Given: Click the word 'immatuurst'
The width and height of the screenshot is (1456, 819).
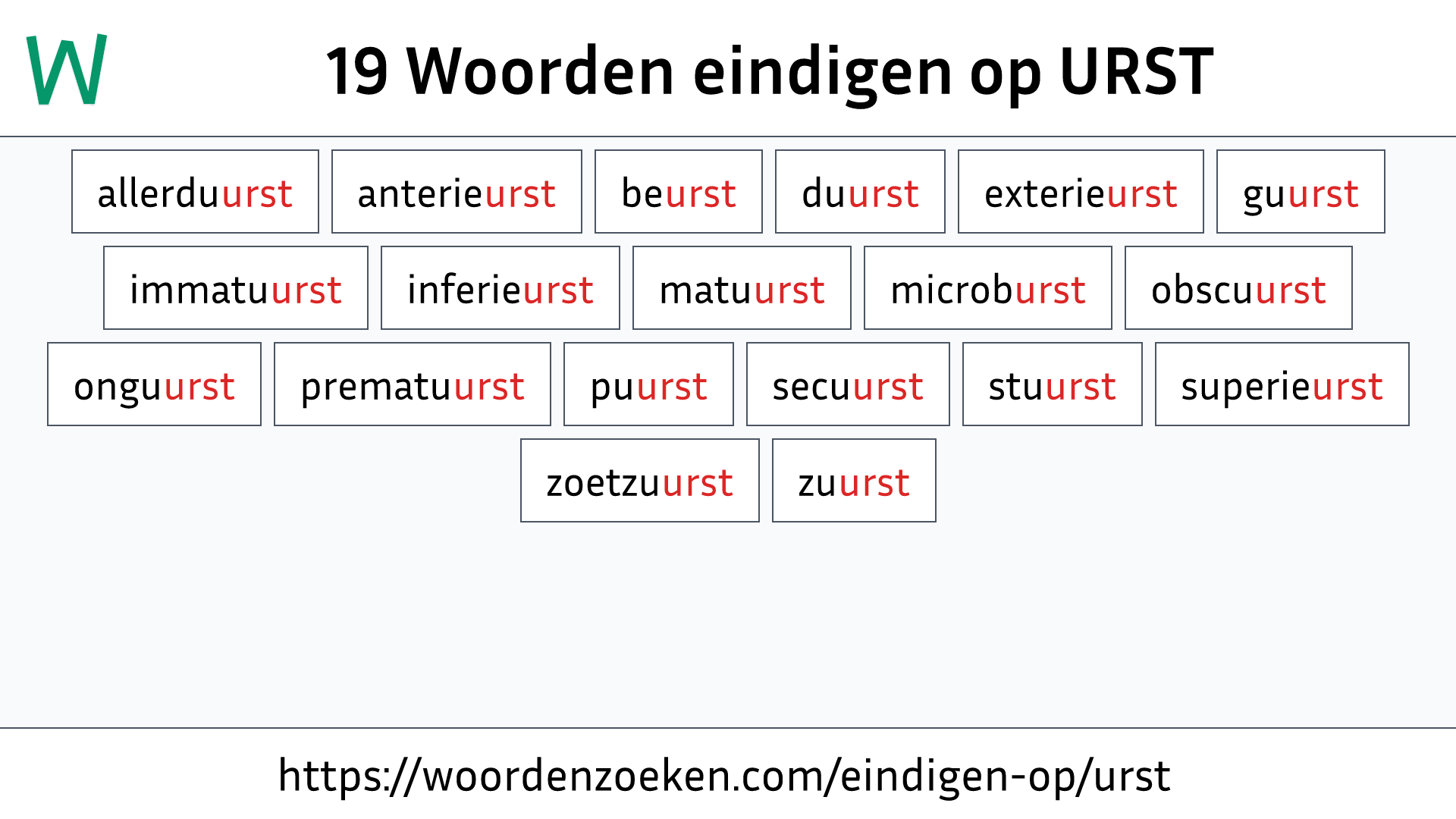Looking at the screenshot, I should pyautogui.click(x=234, y=289).
